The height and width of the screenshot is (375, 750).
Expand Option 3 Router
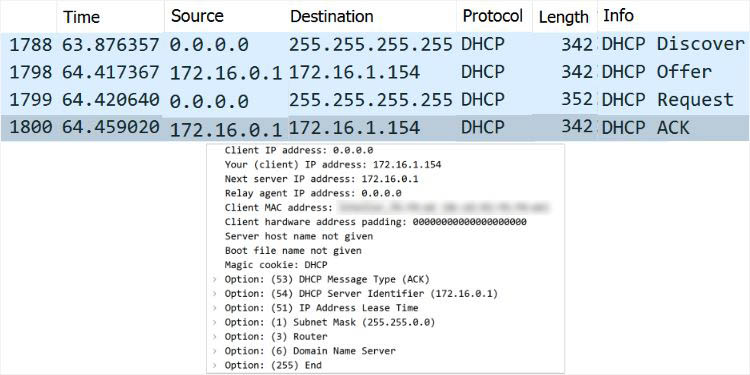[214, 337]
